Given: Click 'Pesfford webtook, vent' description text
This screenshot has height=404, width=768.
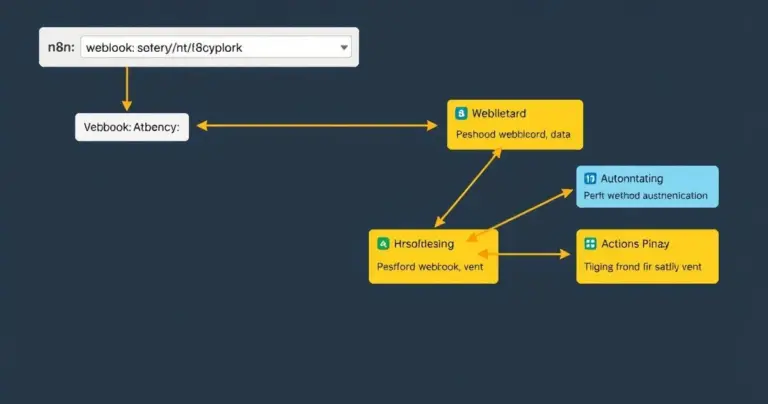Looking at the screenshot, I should [430, 266].
